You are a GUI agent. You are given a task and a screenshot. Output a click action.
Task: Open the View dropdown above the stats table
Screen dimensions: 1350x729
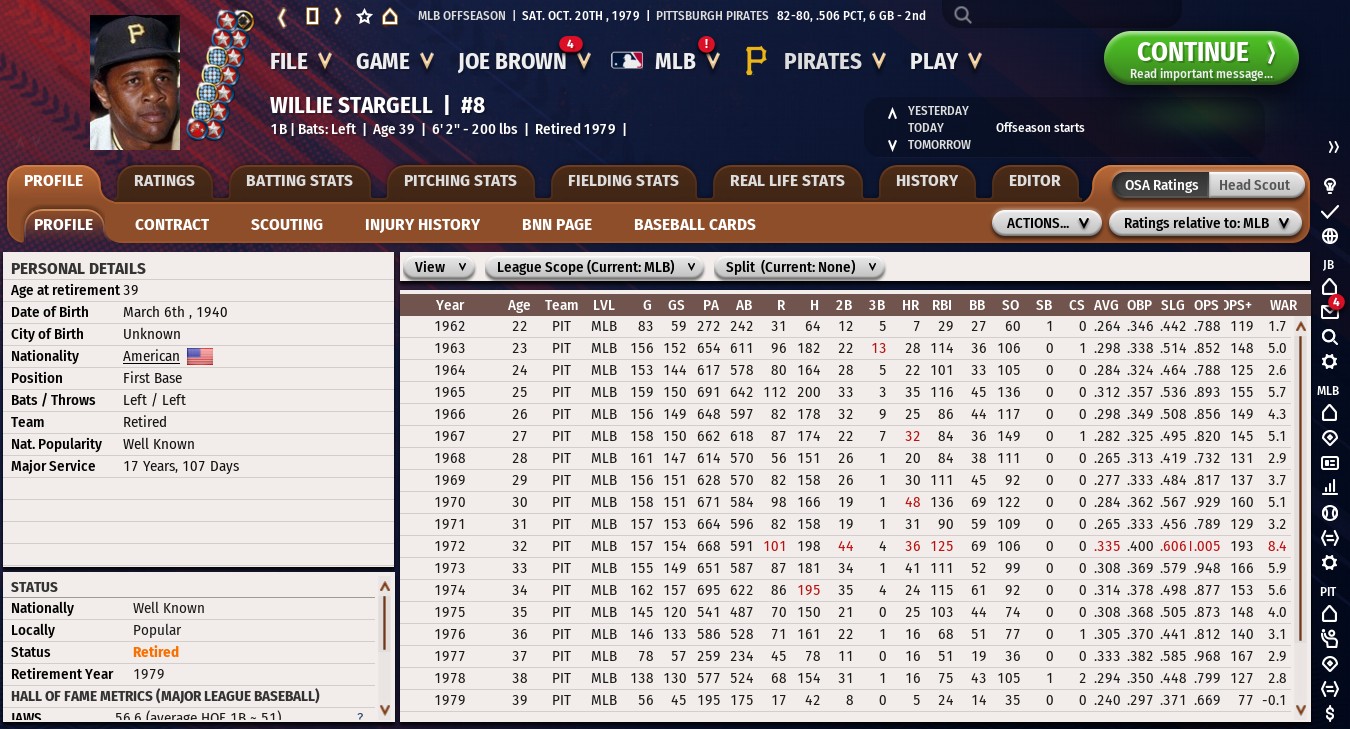pos(438,267)
